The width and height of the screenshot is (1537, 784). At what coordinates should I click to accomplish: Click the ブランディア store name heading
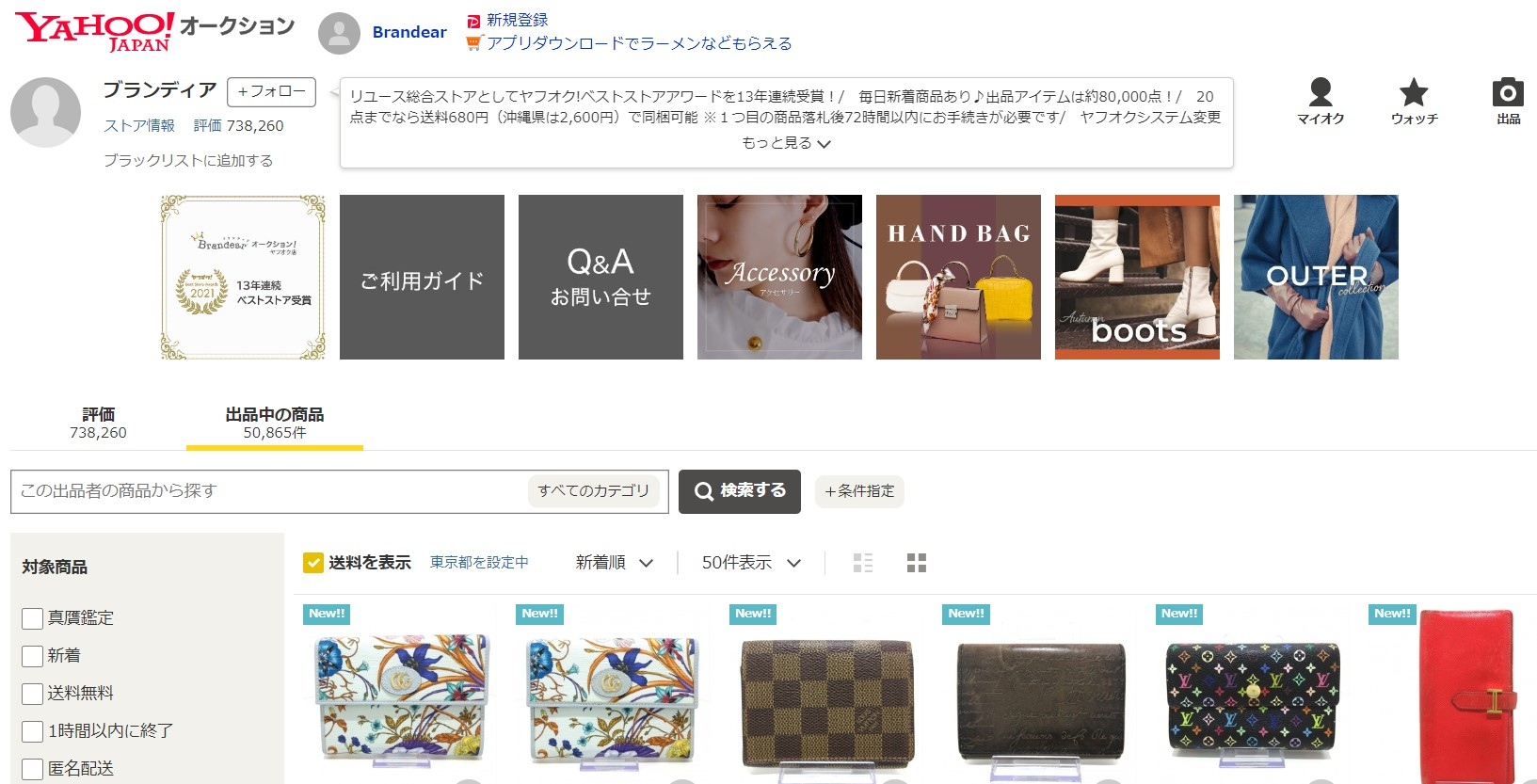[x=160, y=89]
